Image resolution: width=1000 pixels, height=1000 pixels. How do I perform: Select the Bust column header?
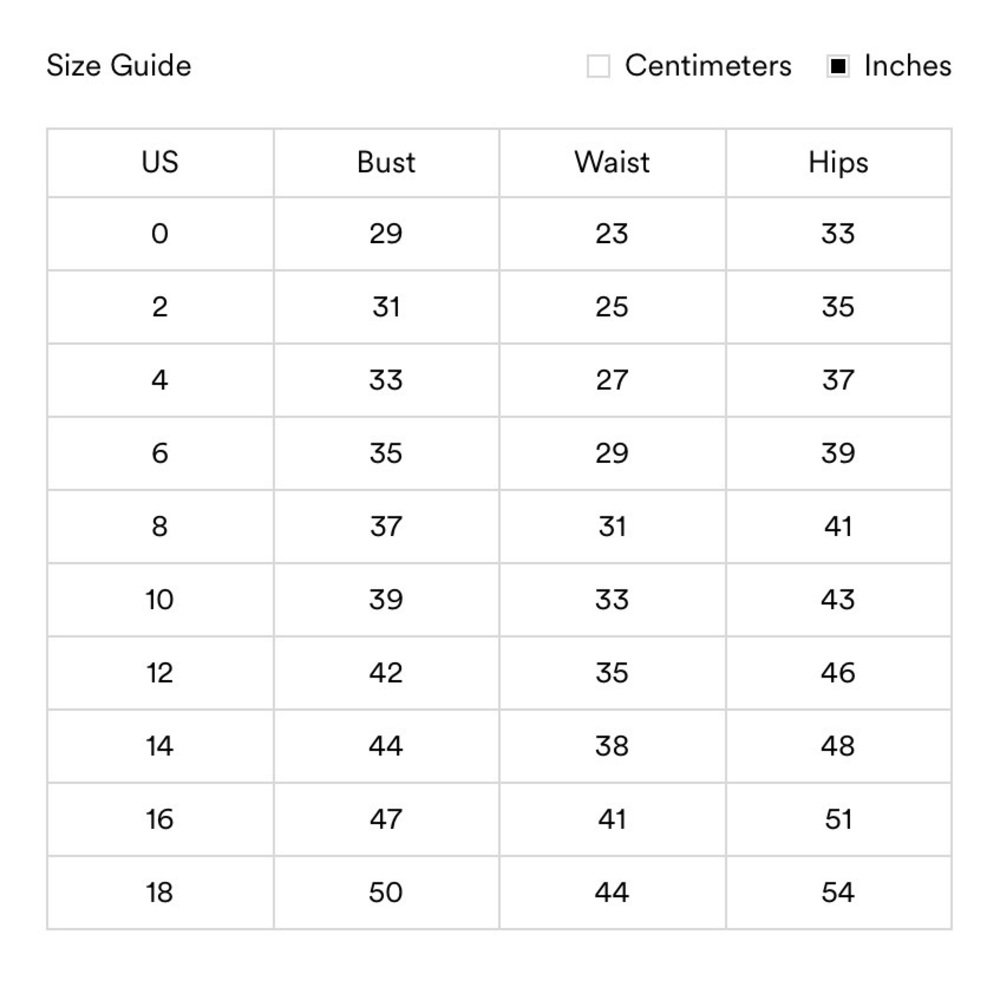386,163
